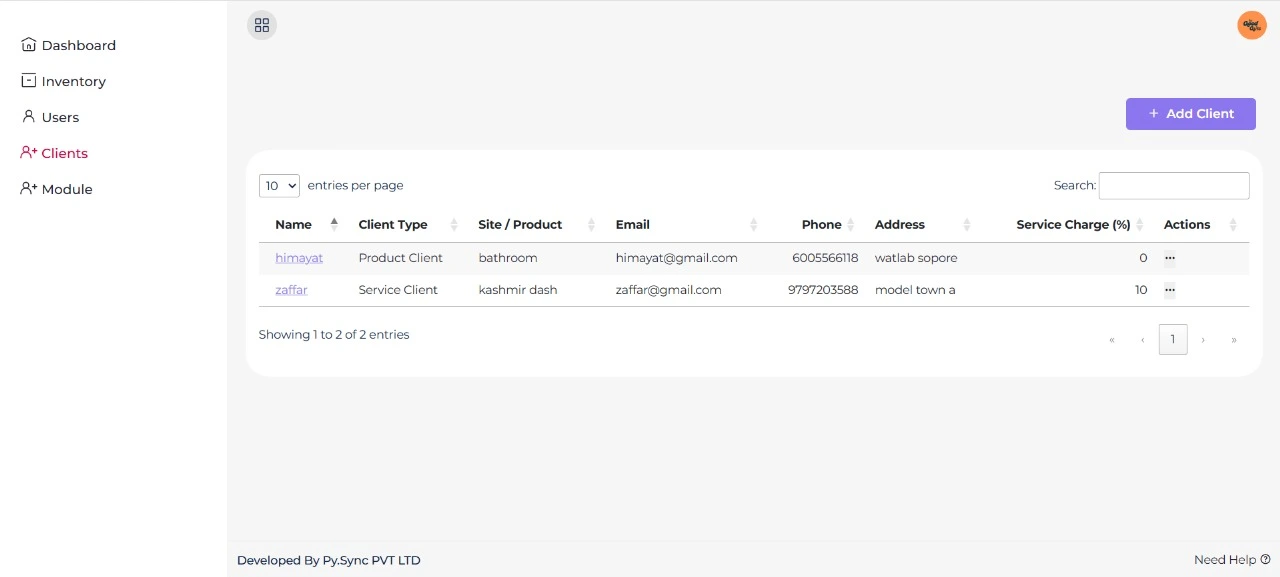
Task: Open the himayat client link
Action: point(299,258)
